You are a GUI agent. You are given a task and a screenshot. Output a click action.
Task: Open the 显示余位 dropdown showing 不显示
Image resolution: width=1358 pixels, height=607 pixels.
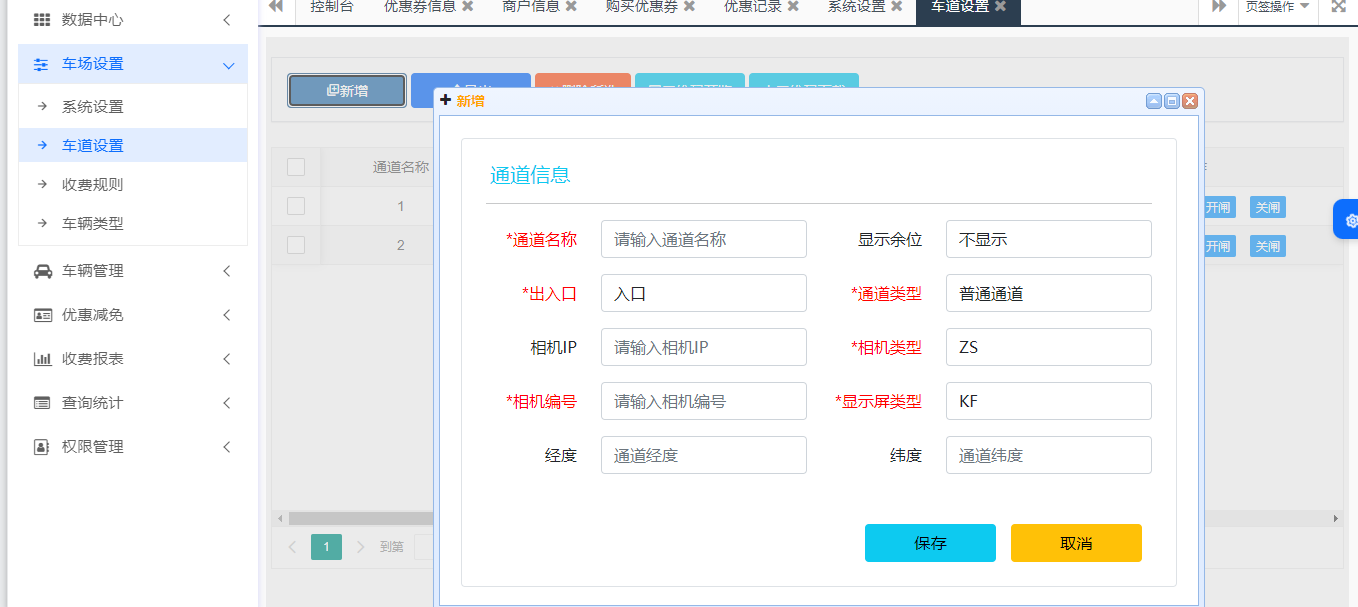[1048, 239]
